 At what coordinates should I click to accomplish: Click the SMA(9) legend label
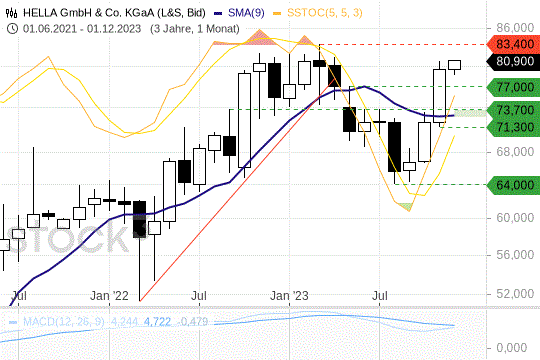[x=246, y=13]
